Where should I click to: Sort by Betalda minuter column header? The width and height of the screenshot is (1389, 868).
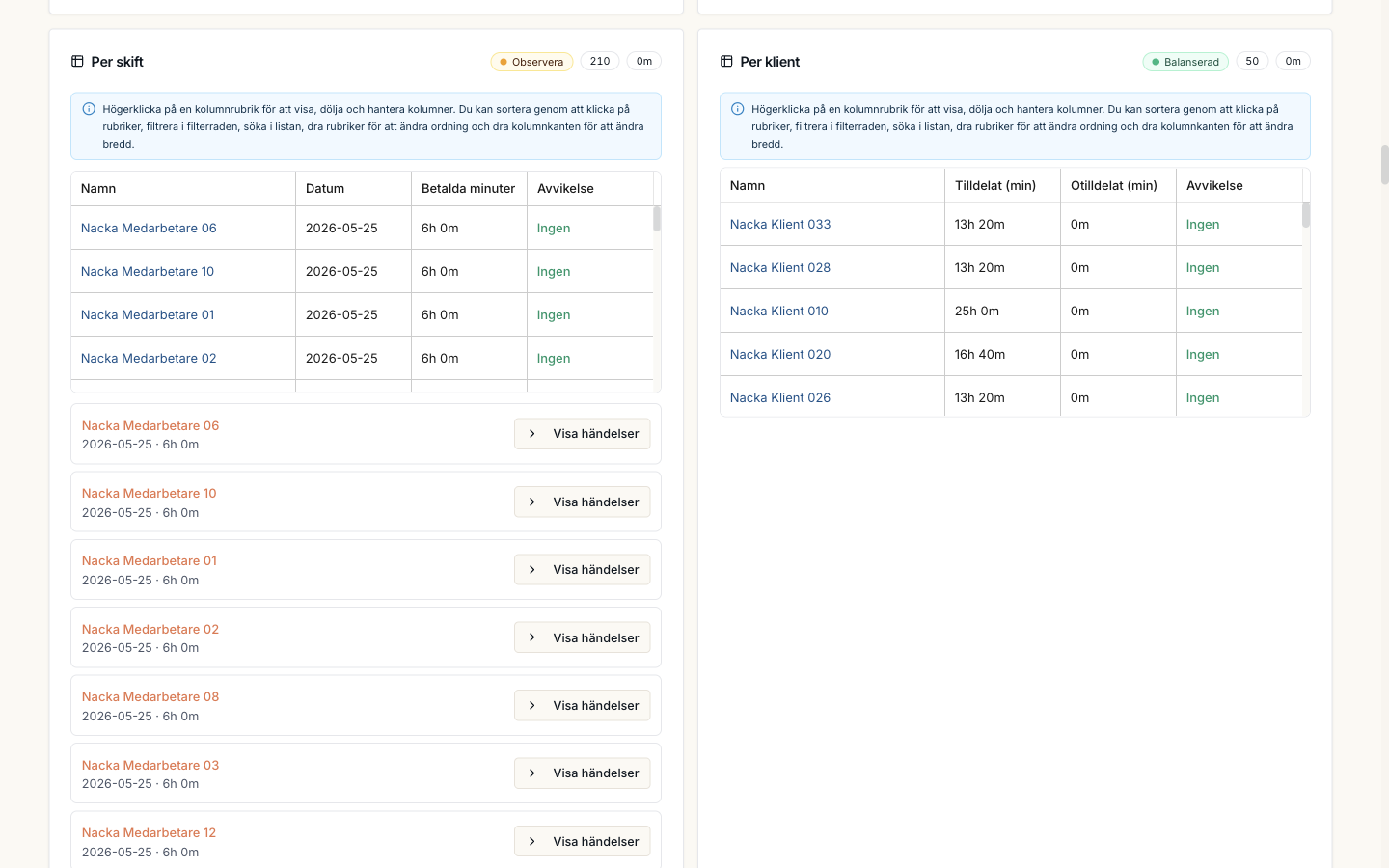point(468,189)
